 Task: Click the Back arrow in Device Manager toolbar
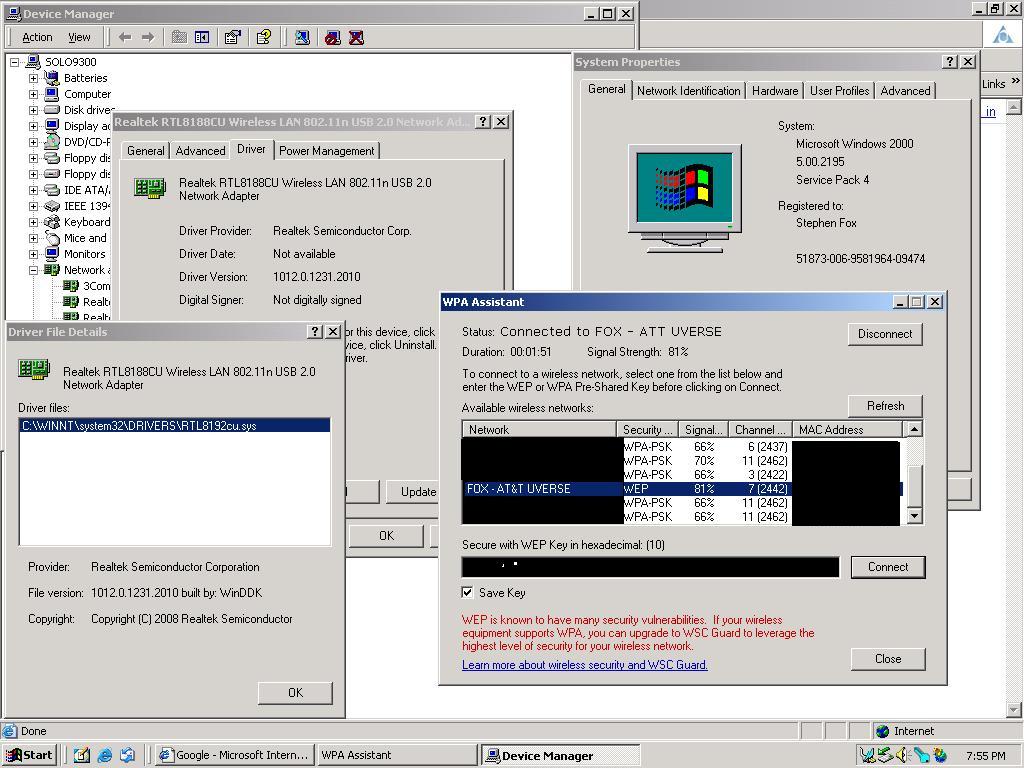click(x=125, y=37)
